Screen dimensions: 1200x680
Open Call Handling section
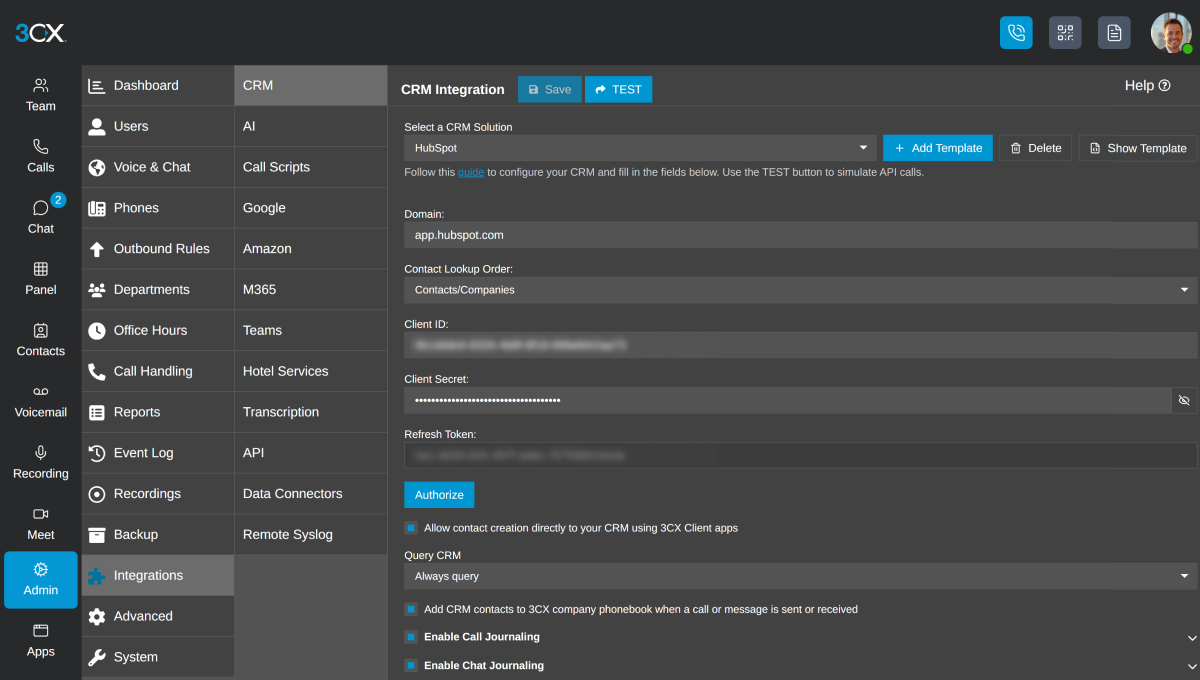(x=158, y=371)
